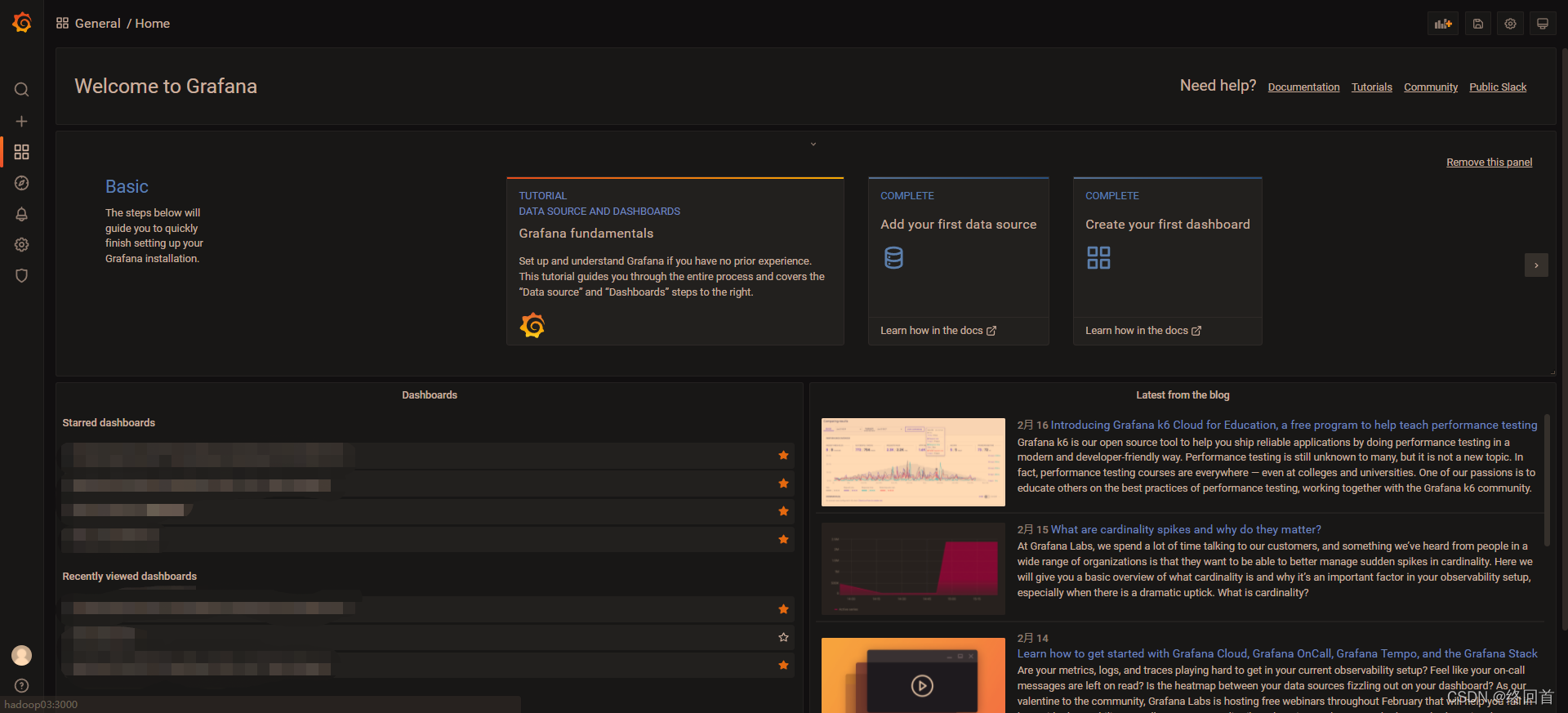Unstar the first starred dashboard
This screenshot has height=713, width=1568.
click(x=783, y=455)
